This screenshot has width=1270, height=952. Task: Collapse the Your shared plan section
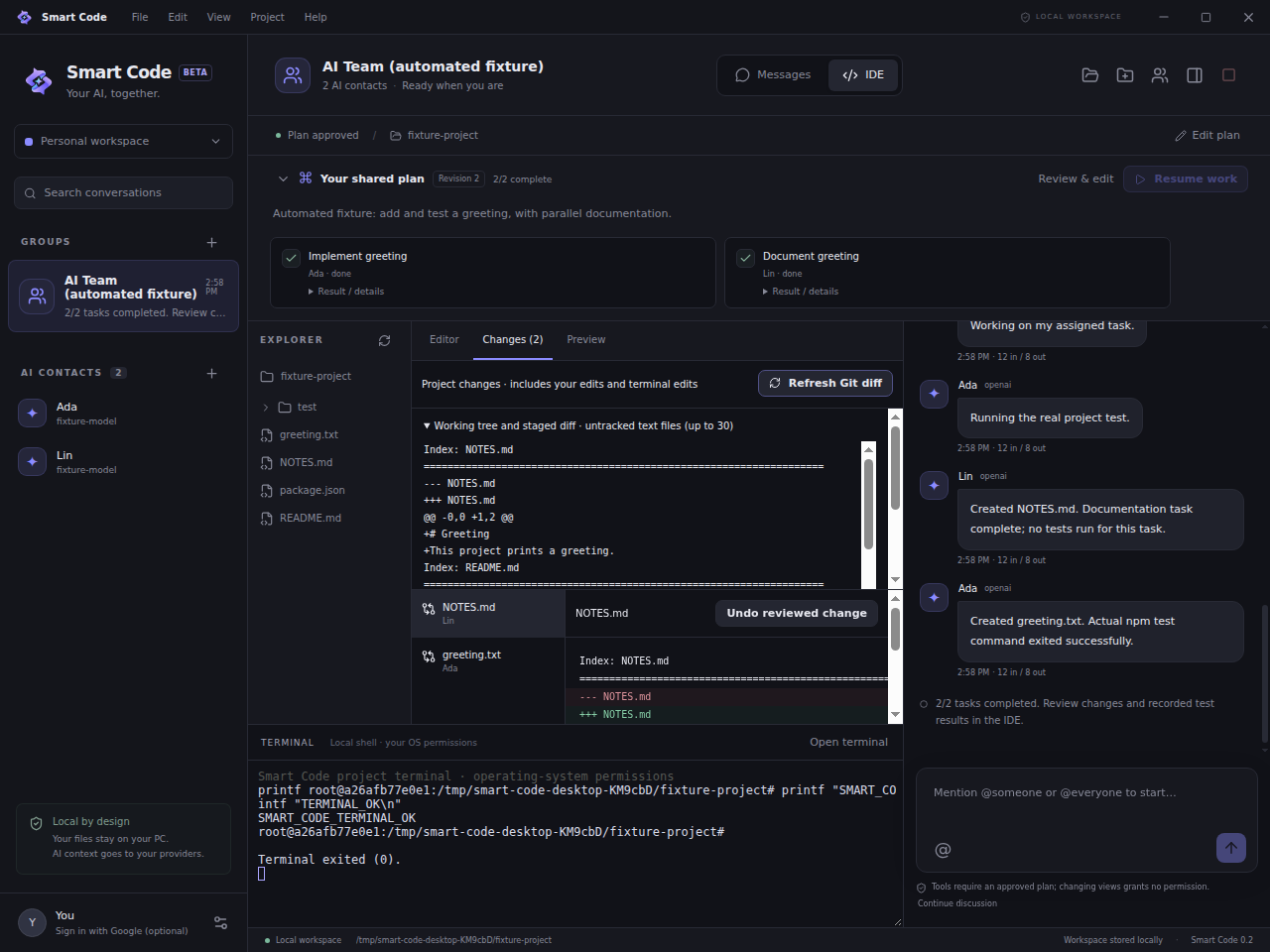tap(283, 178)
